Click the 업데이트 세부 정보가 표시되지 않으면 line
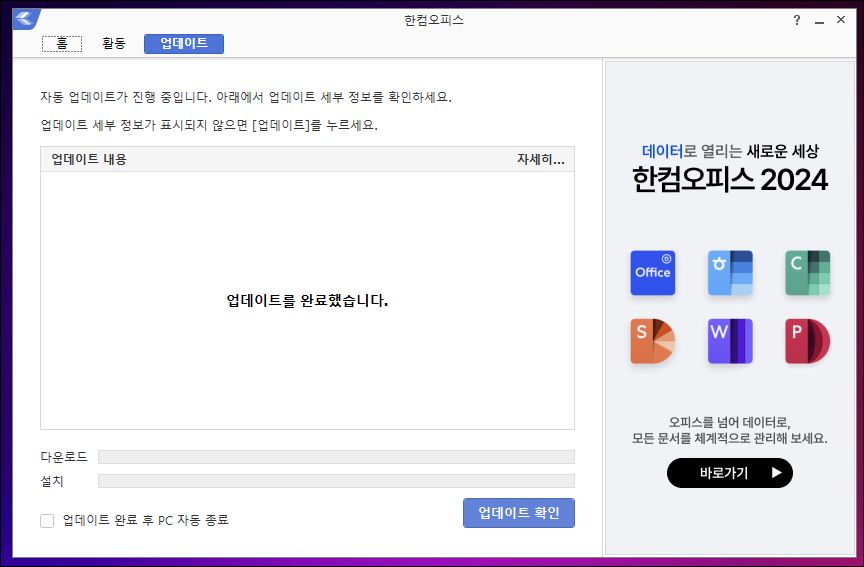 point(209,125)
